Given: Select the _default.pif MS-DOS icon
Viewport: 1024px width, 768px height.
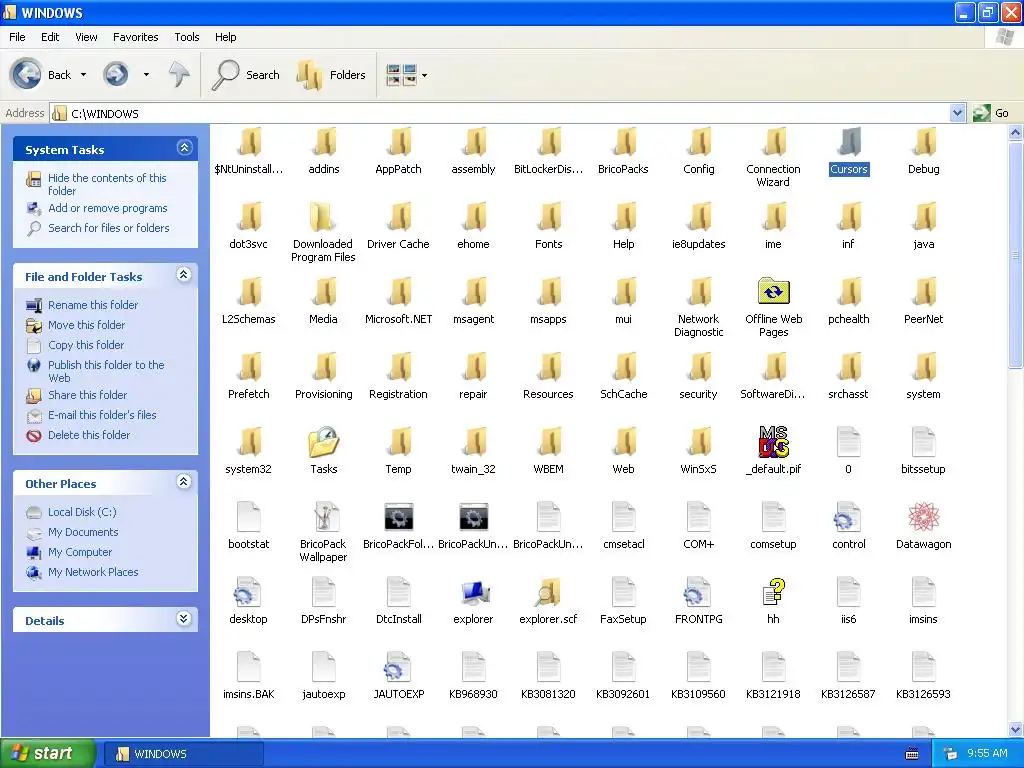Looking at the screenshot, I should click(773, 442).
